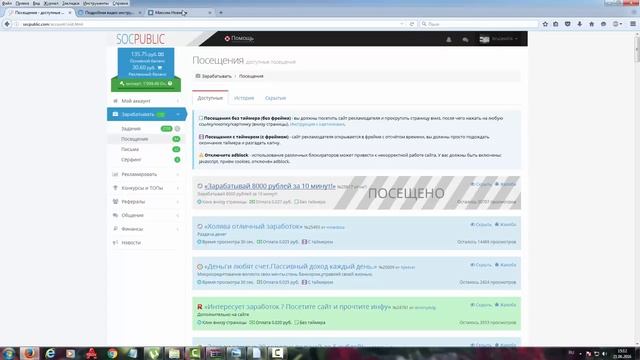640x360 pixels.
Task: Open the Firefox hamburger menu
Action: tap(633, 24)
